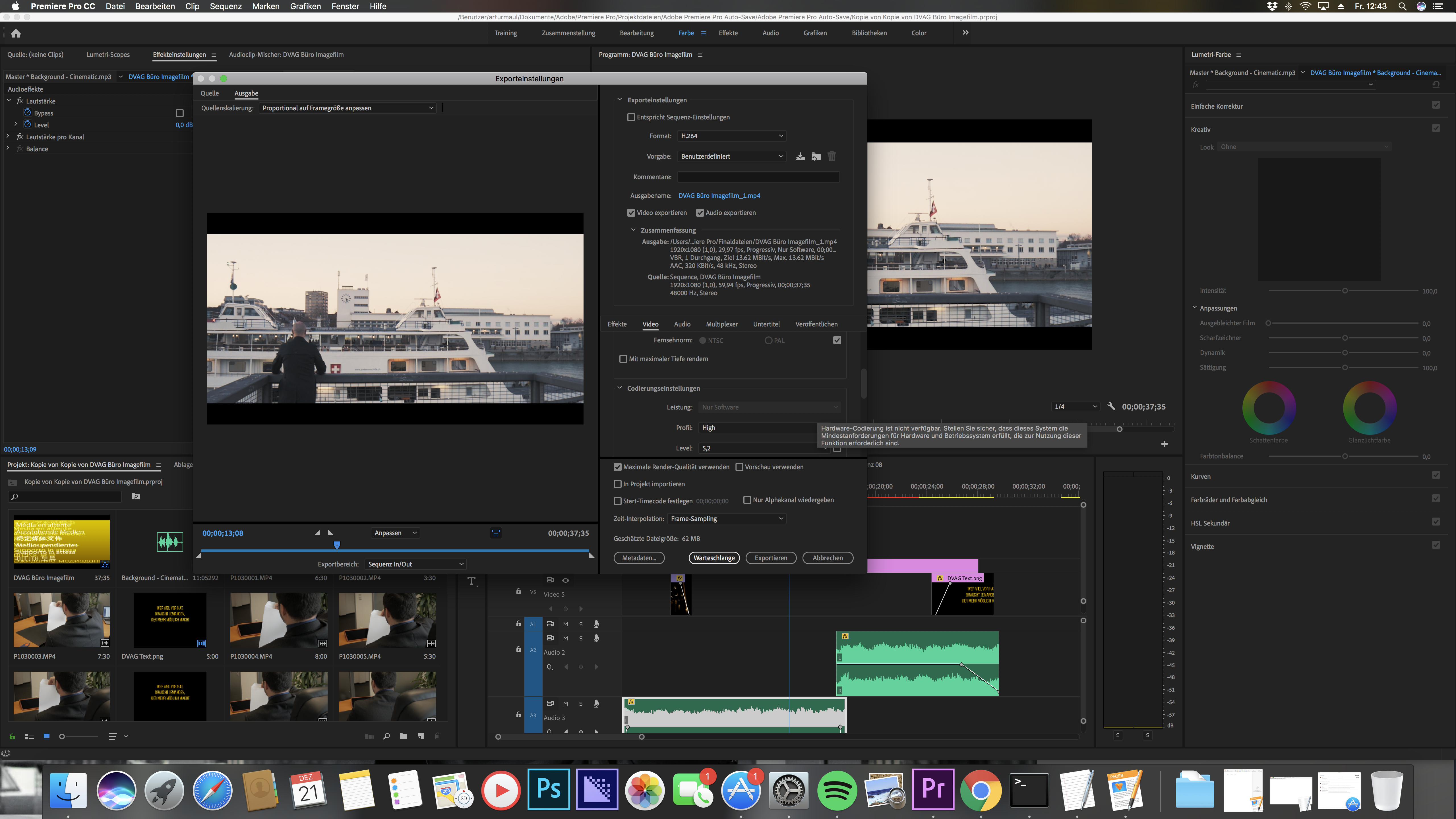Click the aspect ratio correction icon under export preview
The height and width of the screenshot is (819, 1456).
(496, 533)
